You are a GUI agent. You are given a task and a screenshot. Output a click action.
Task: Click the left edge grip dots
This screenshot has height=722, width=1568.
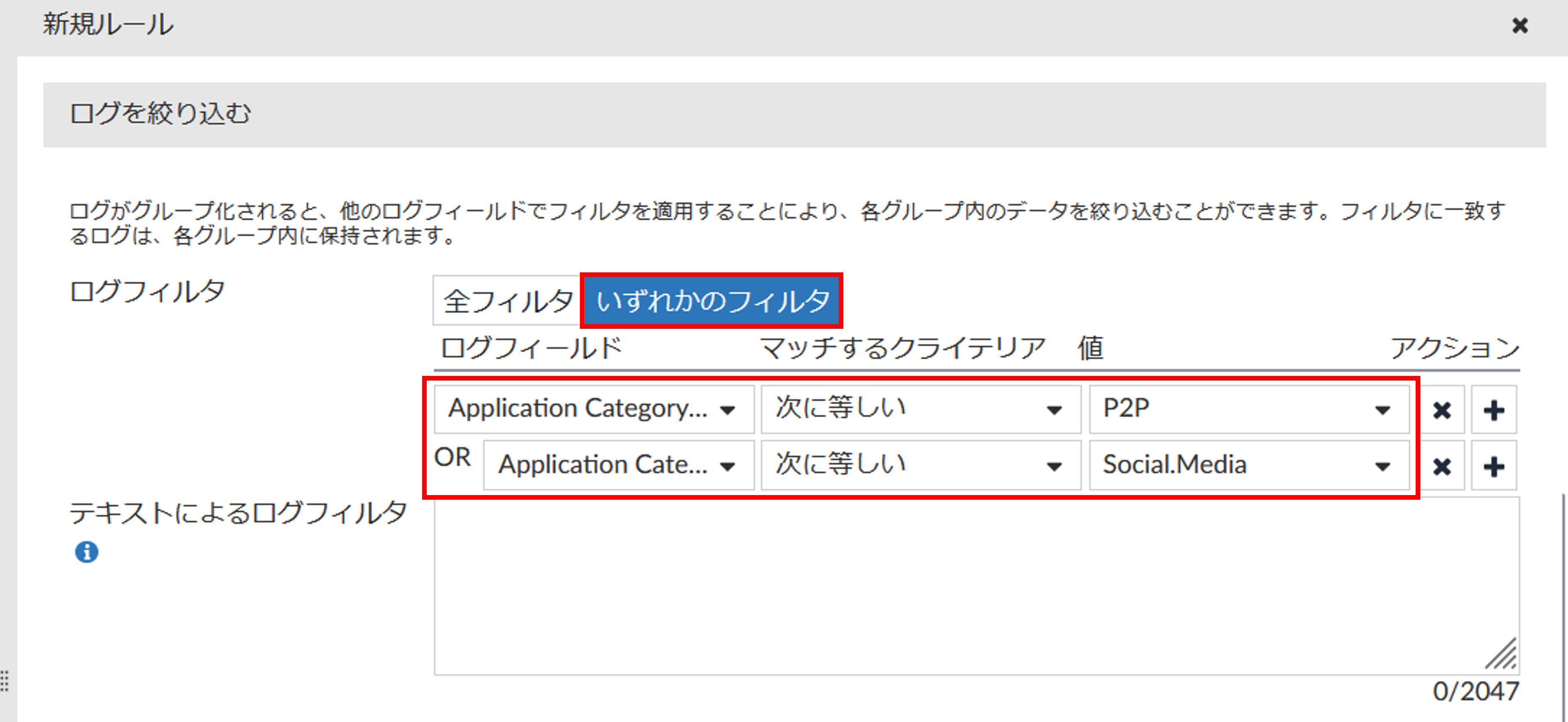pos(5,681)
